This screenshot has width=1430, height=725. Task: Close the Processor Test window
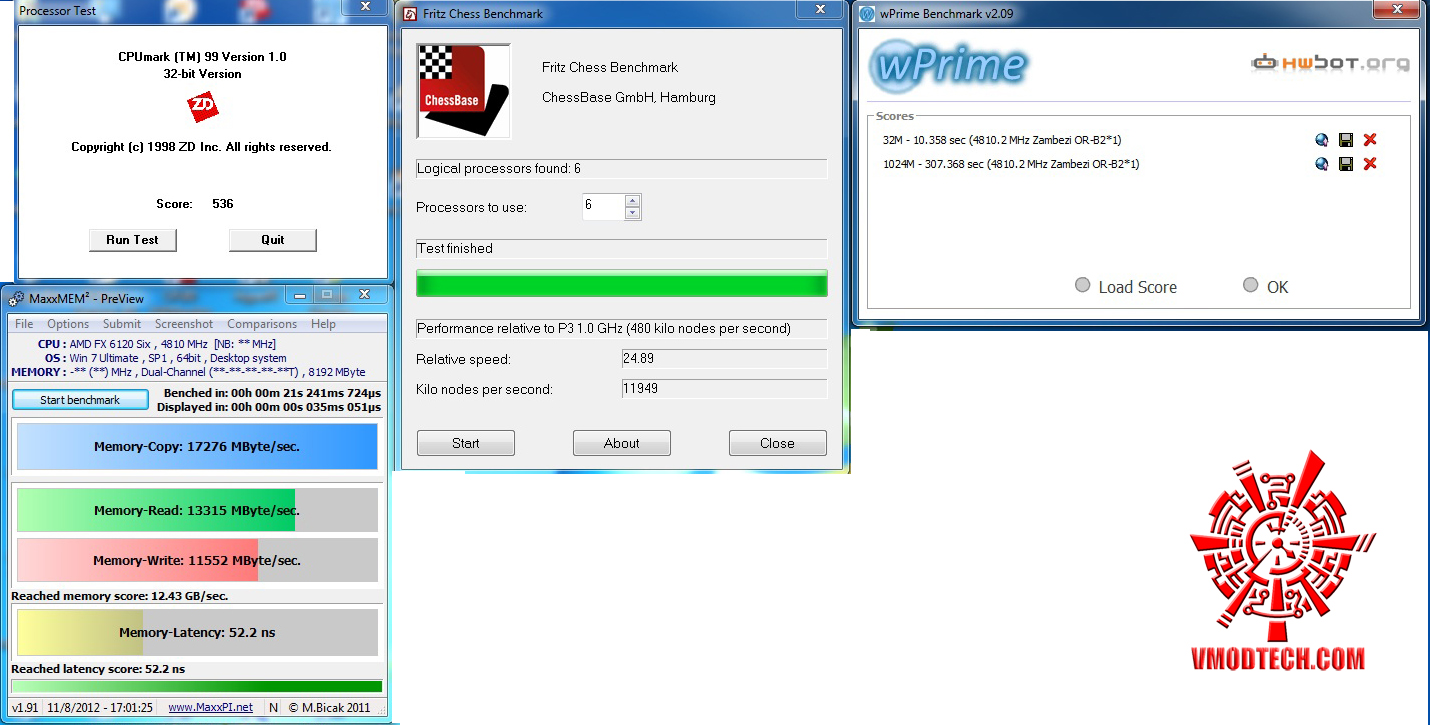365,7
